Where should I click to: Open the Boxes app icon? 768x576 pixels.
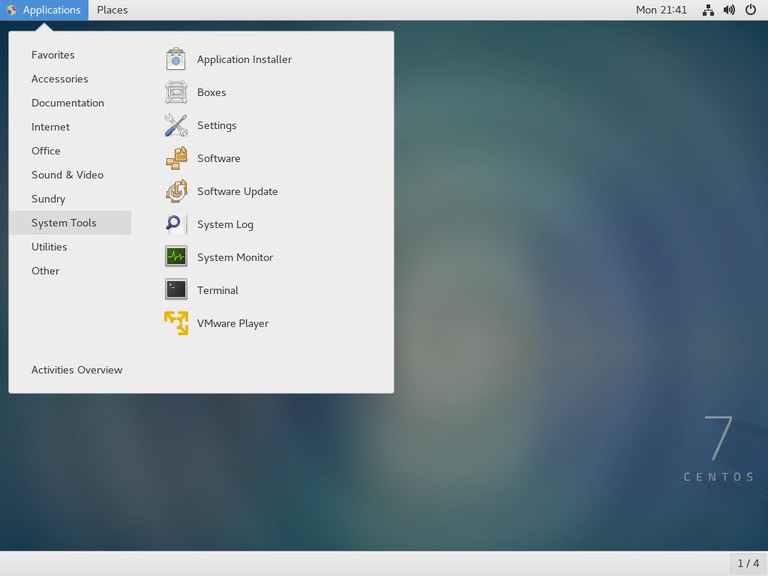(x=176, y=92)
